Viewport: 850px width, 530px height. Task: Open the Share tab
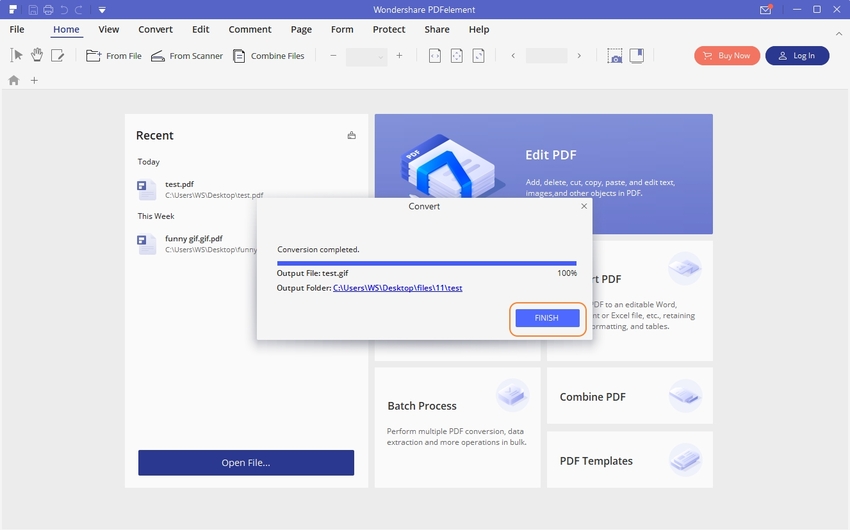pos(437,29)
